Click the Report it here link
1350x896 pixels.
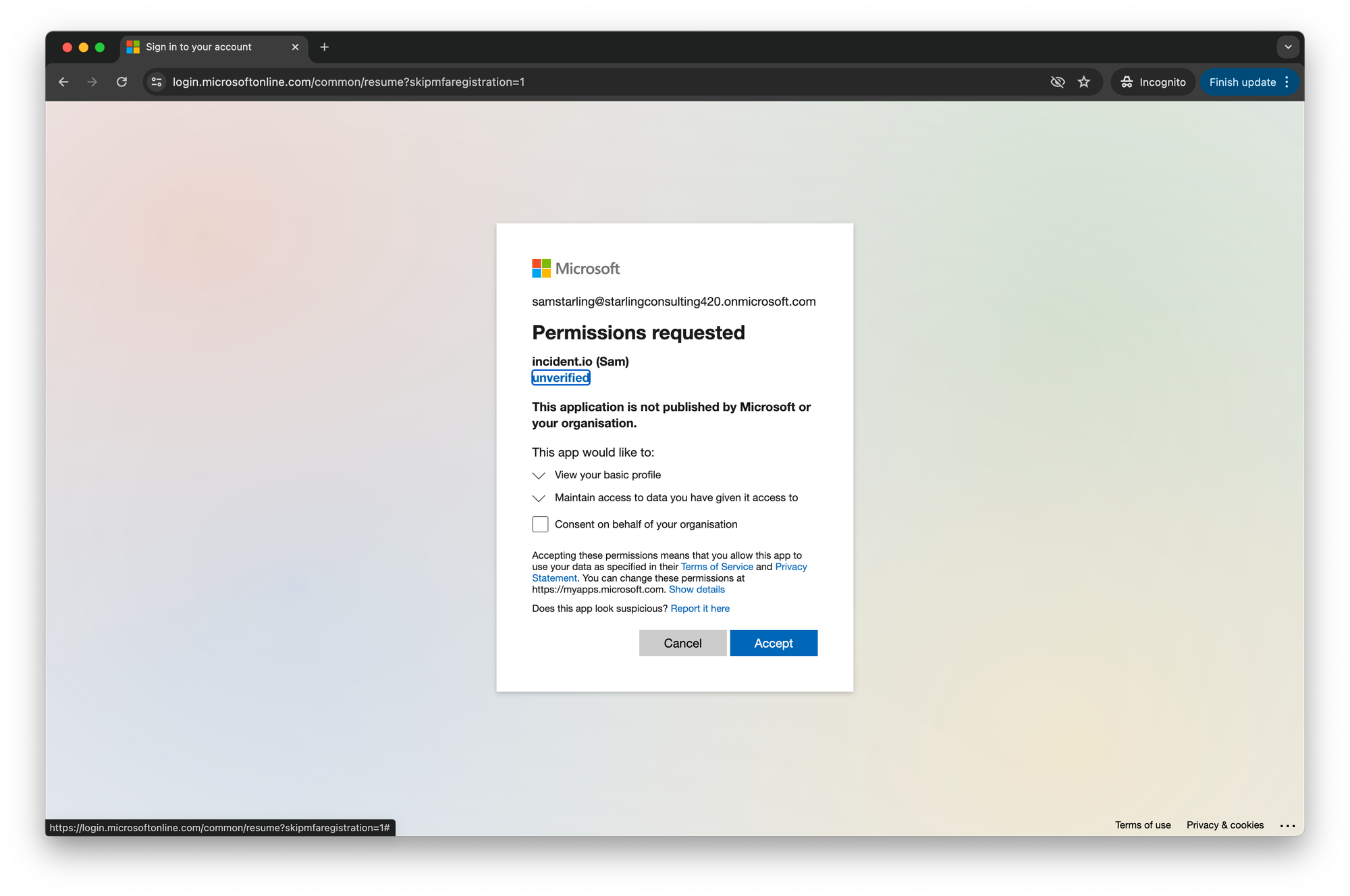[700, 609]
